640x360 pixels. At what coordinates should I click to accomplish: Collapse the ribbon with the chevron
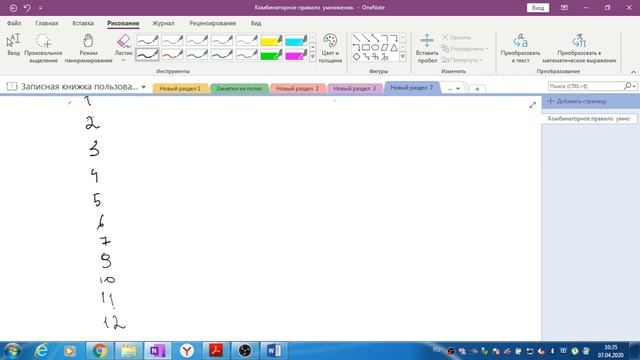pos(633,72)
